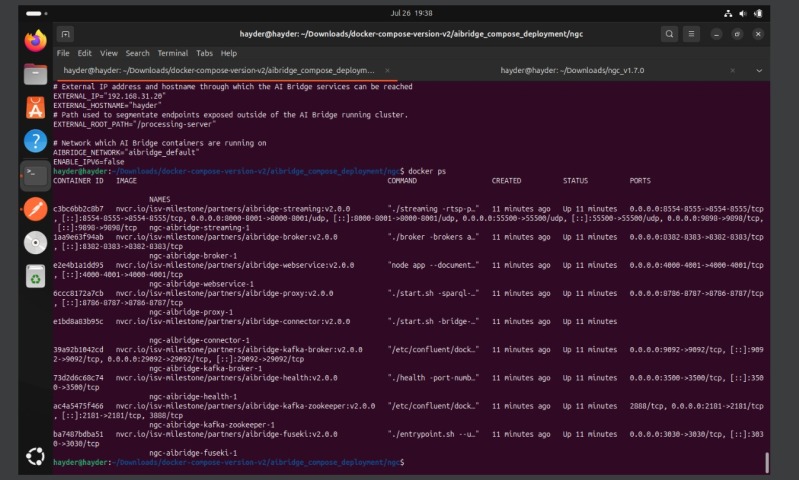
Task: Click the new tab icon in terminal header
Action: pos(66,34)
